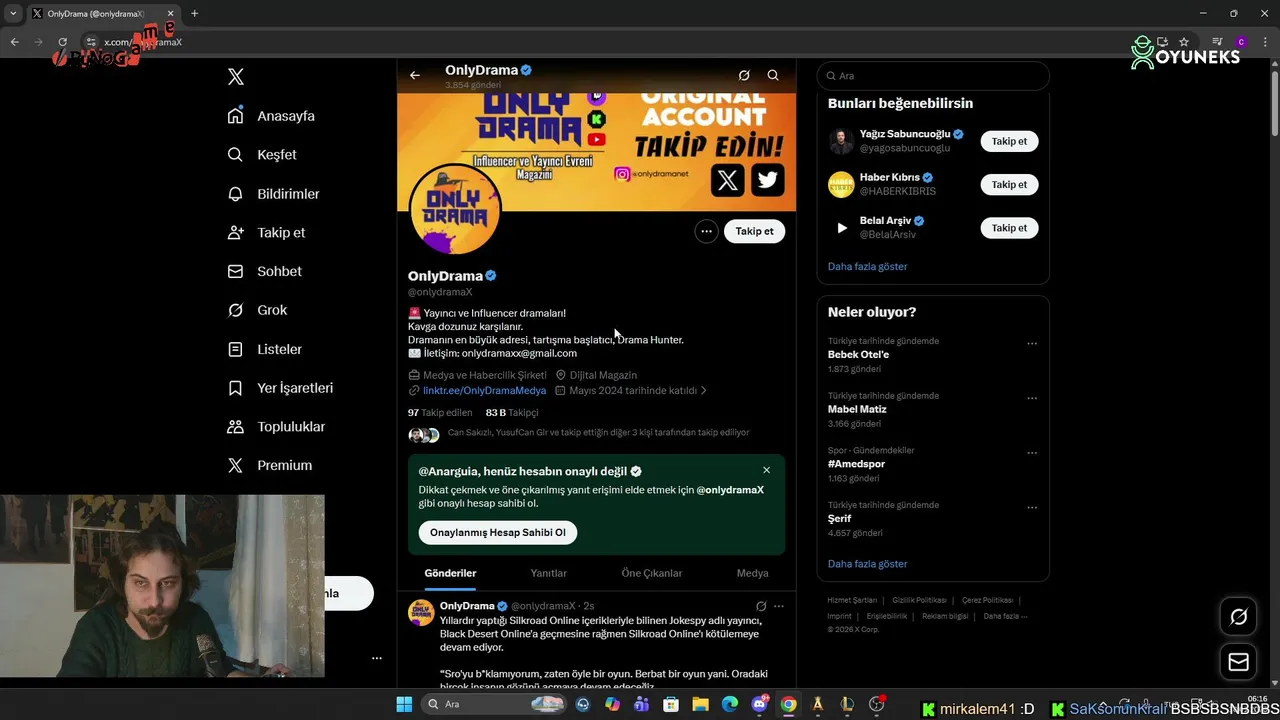
Task: Expand Daha fazla footer menu
Action: pos(1005,616)
